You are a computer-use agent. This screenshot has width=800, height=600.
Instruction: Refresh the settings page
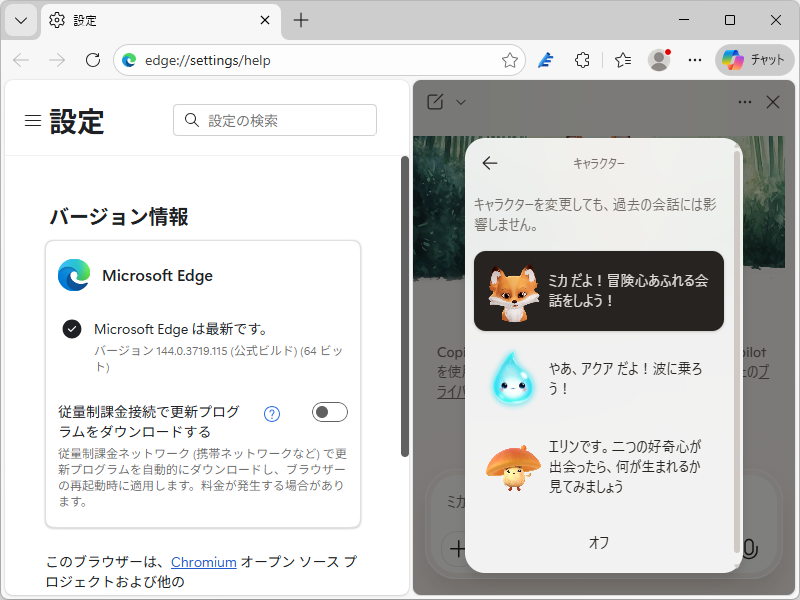93,60
